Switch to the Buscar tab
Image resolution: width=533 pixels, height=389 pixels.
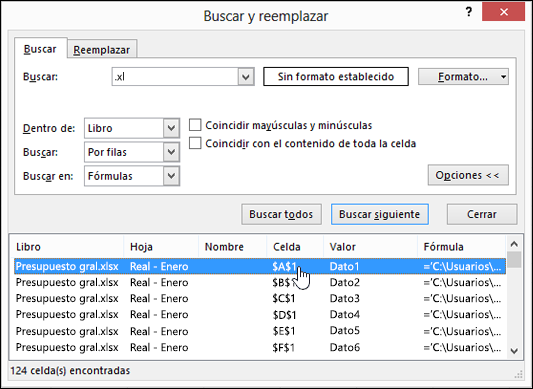click(40, 49)
